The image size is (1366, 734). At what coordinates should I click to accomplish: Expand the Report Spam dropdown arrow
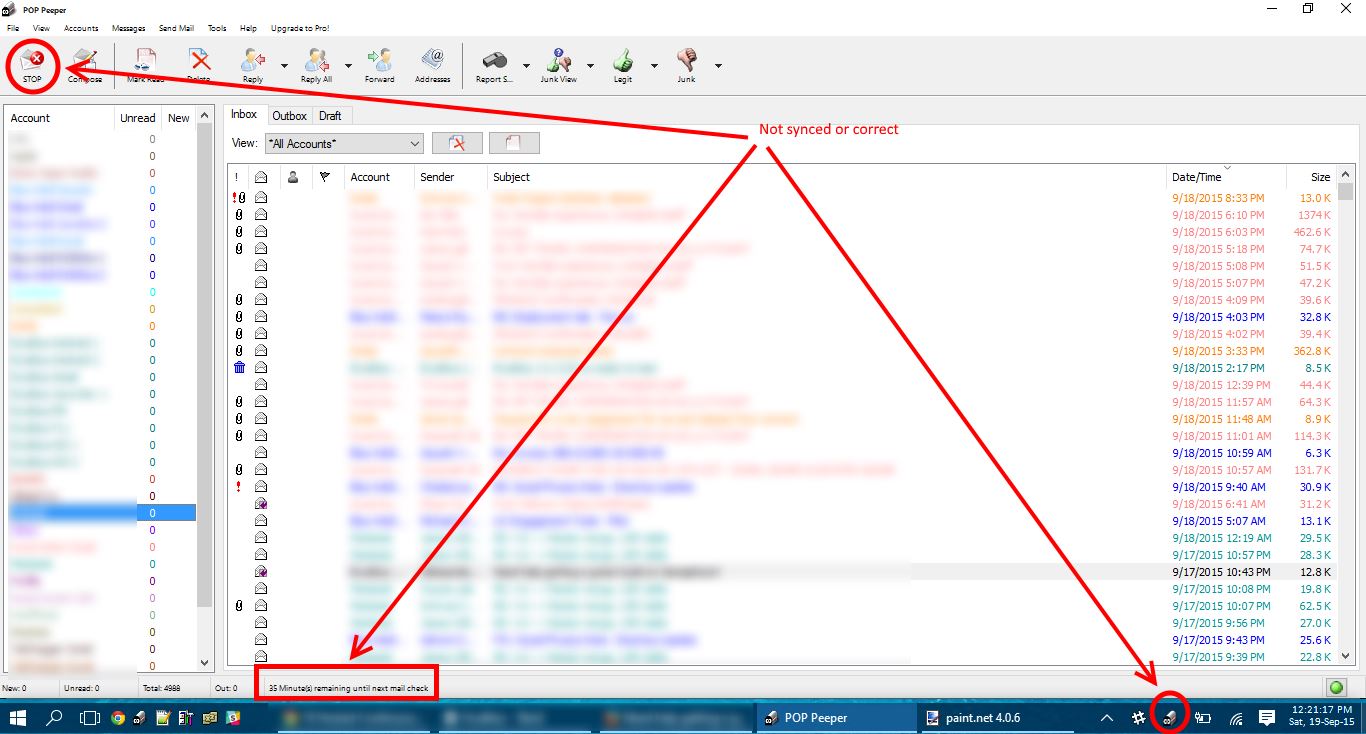point(526,65)
